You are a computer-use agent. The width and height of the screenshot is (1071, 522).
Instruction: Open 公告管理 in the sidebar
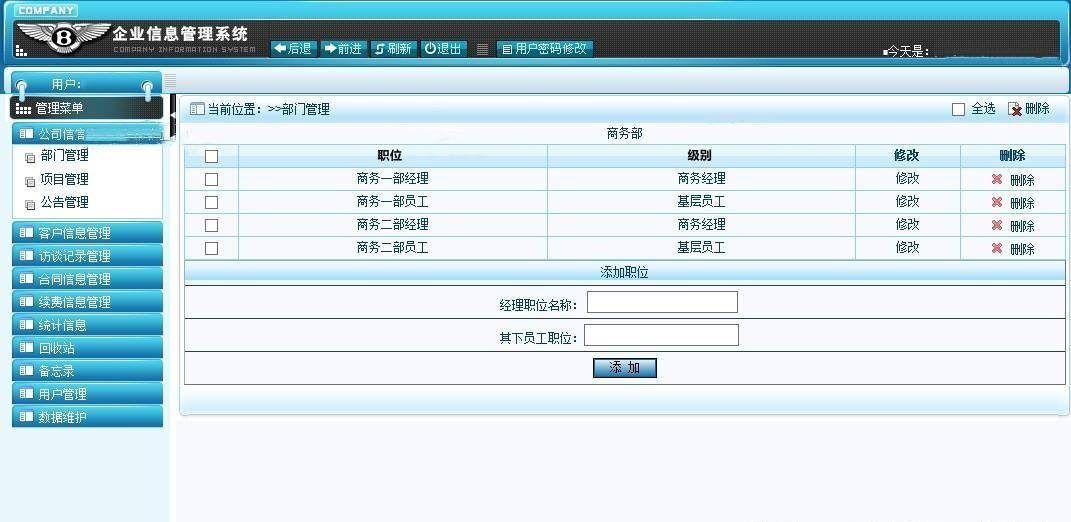click(x=64, y=202)
